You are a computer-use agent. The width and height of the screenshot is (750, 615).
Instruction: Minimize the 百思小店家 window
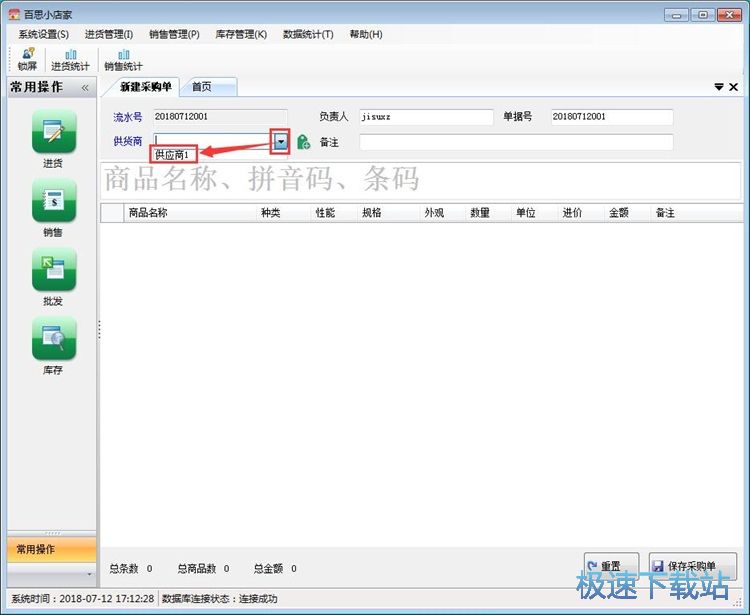click(x=676, y=15)
